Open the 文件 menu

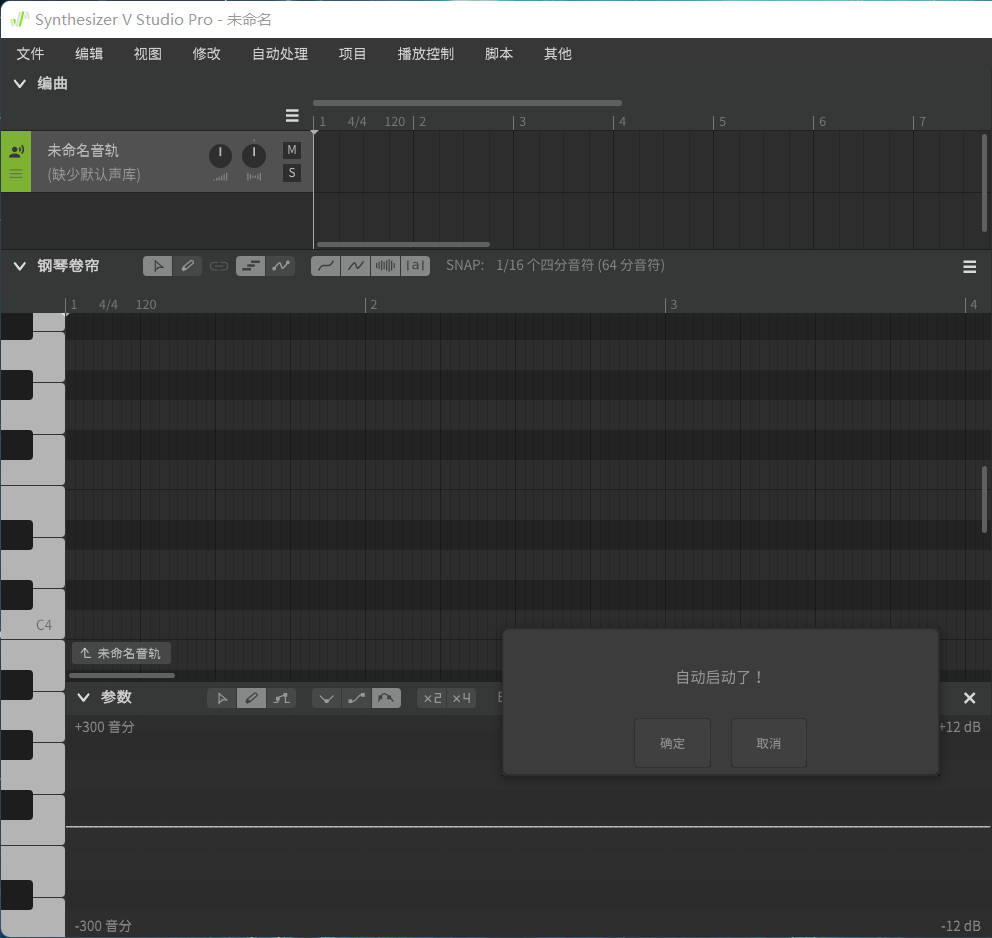click(x=30, y=54)
